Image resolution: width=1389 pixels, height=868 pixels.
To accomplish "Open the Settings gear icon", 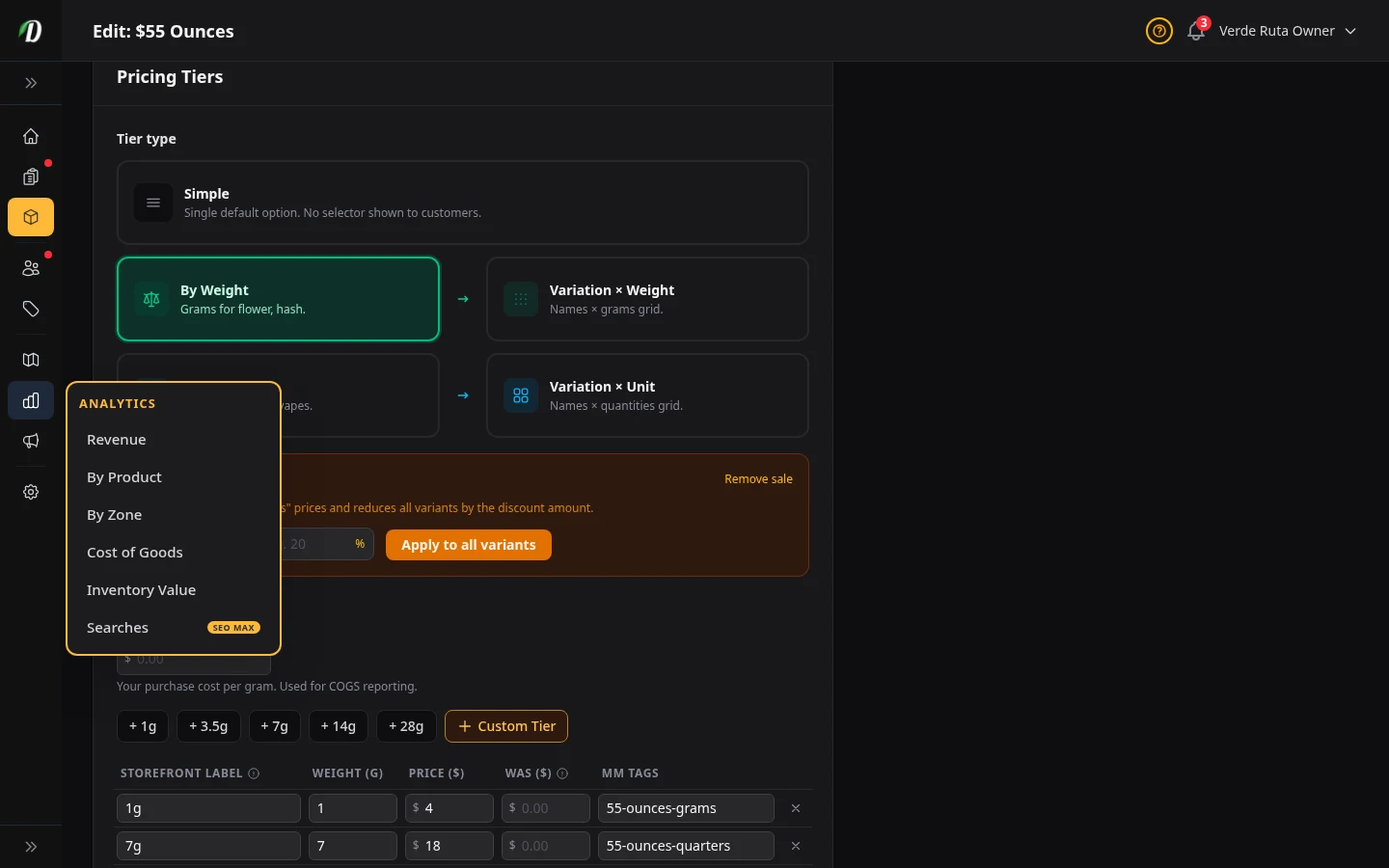I will click(30, 492).
